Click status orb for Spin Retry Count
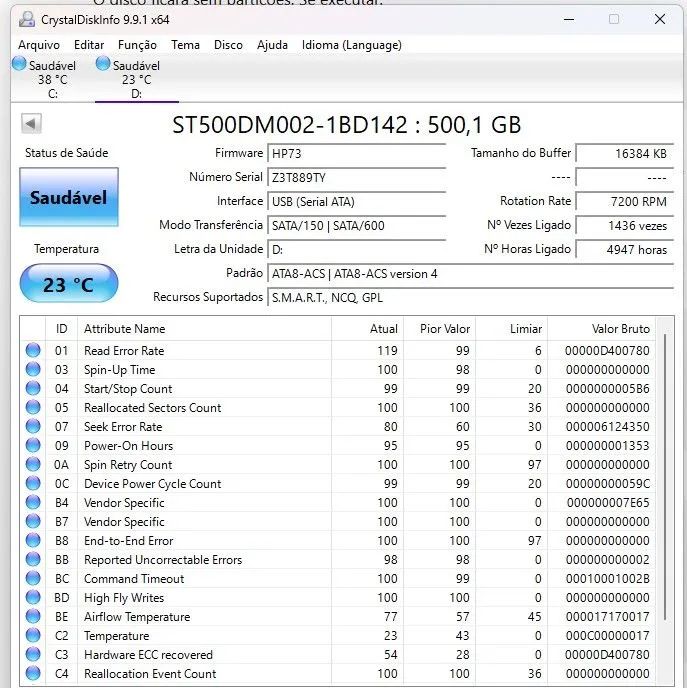Viewport: 687px width, 688px height. click(x=33, y=464)
